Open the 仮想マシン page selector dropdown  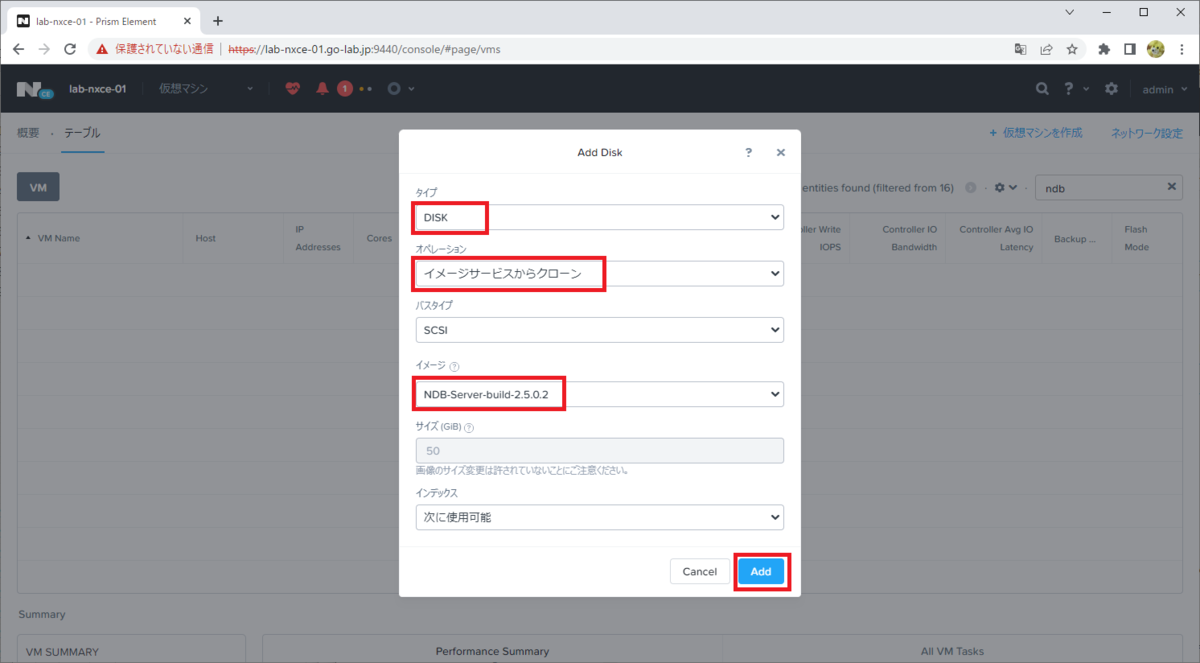(x=206, y=88)
